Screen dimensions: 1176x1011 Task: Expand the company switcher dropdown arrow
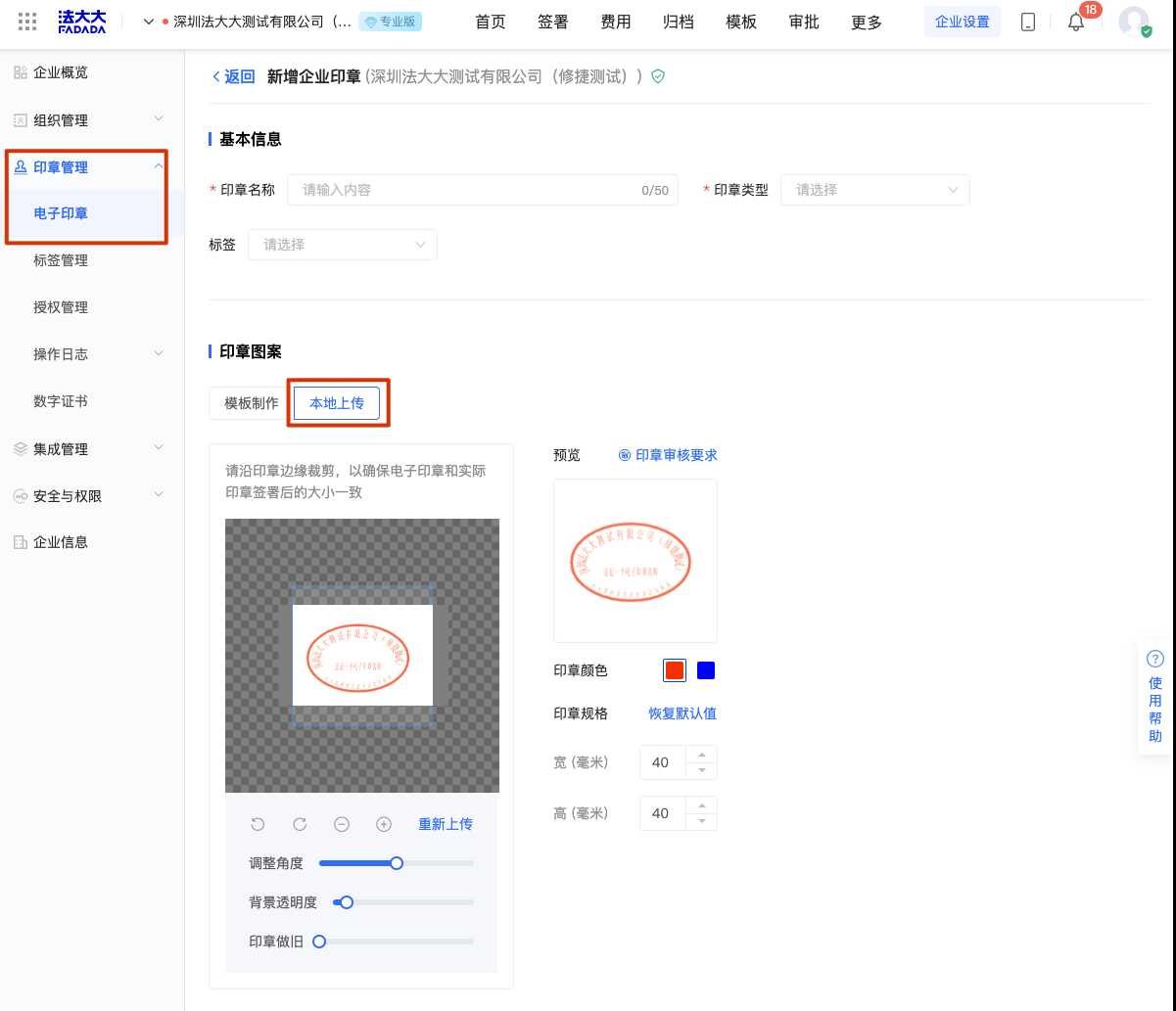point(149,22)
